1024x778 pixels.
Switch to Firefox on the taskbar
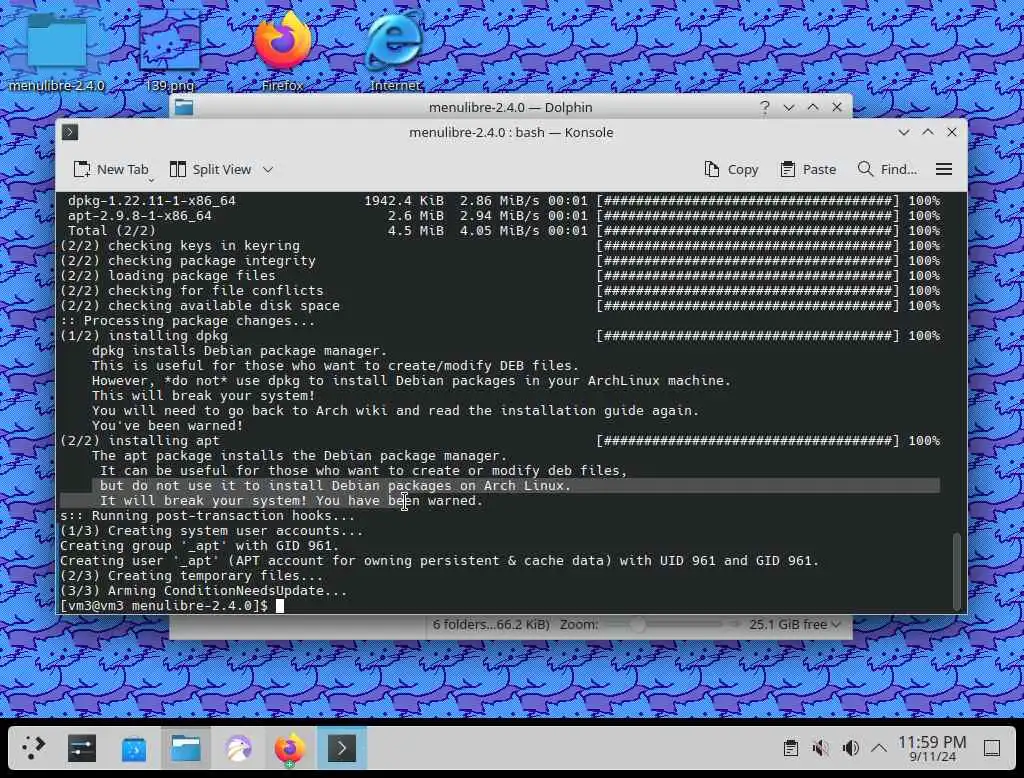(x=290, y=748)
